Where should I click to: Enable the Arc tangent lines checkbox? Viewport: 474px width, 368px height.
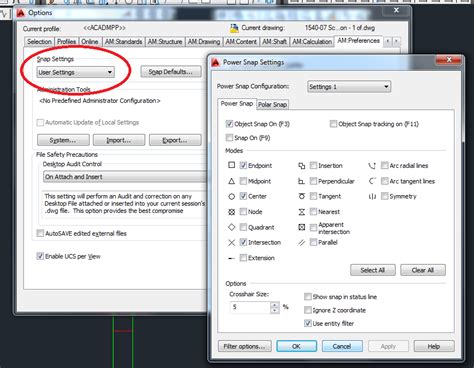coord(385,181)
